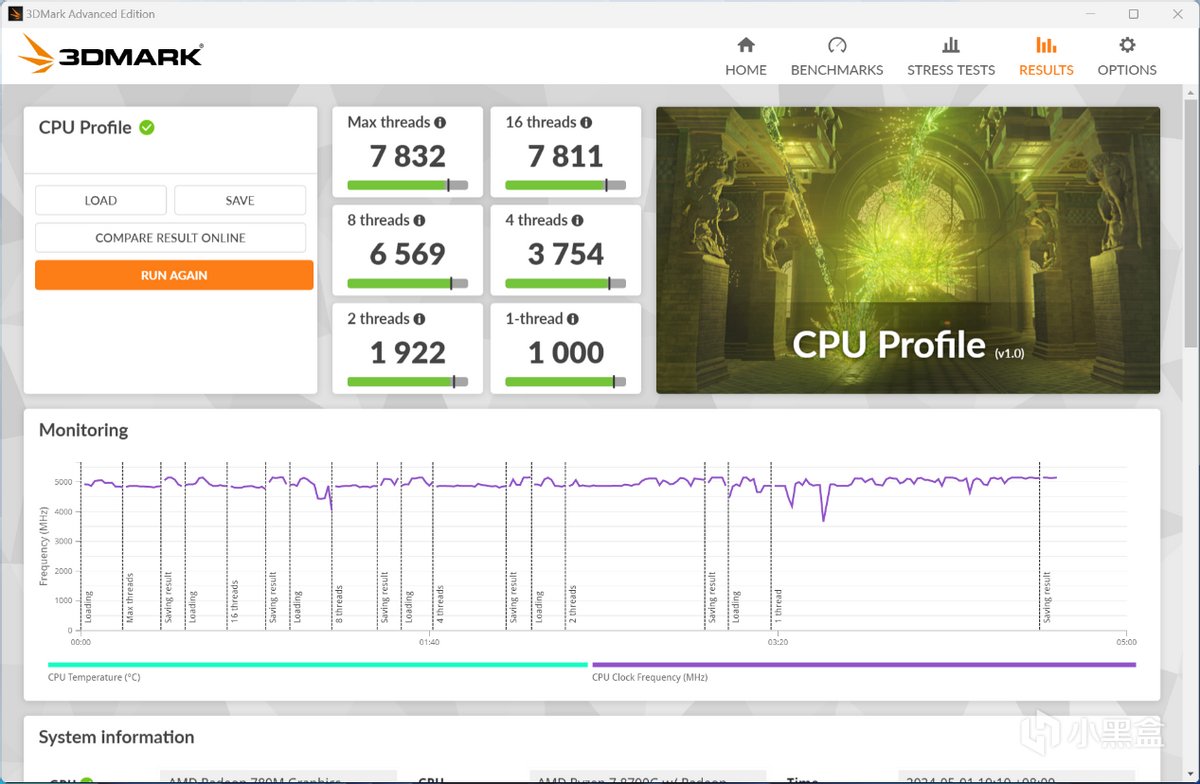Close the 3DMark window

[1177, 14]
